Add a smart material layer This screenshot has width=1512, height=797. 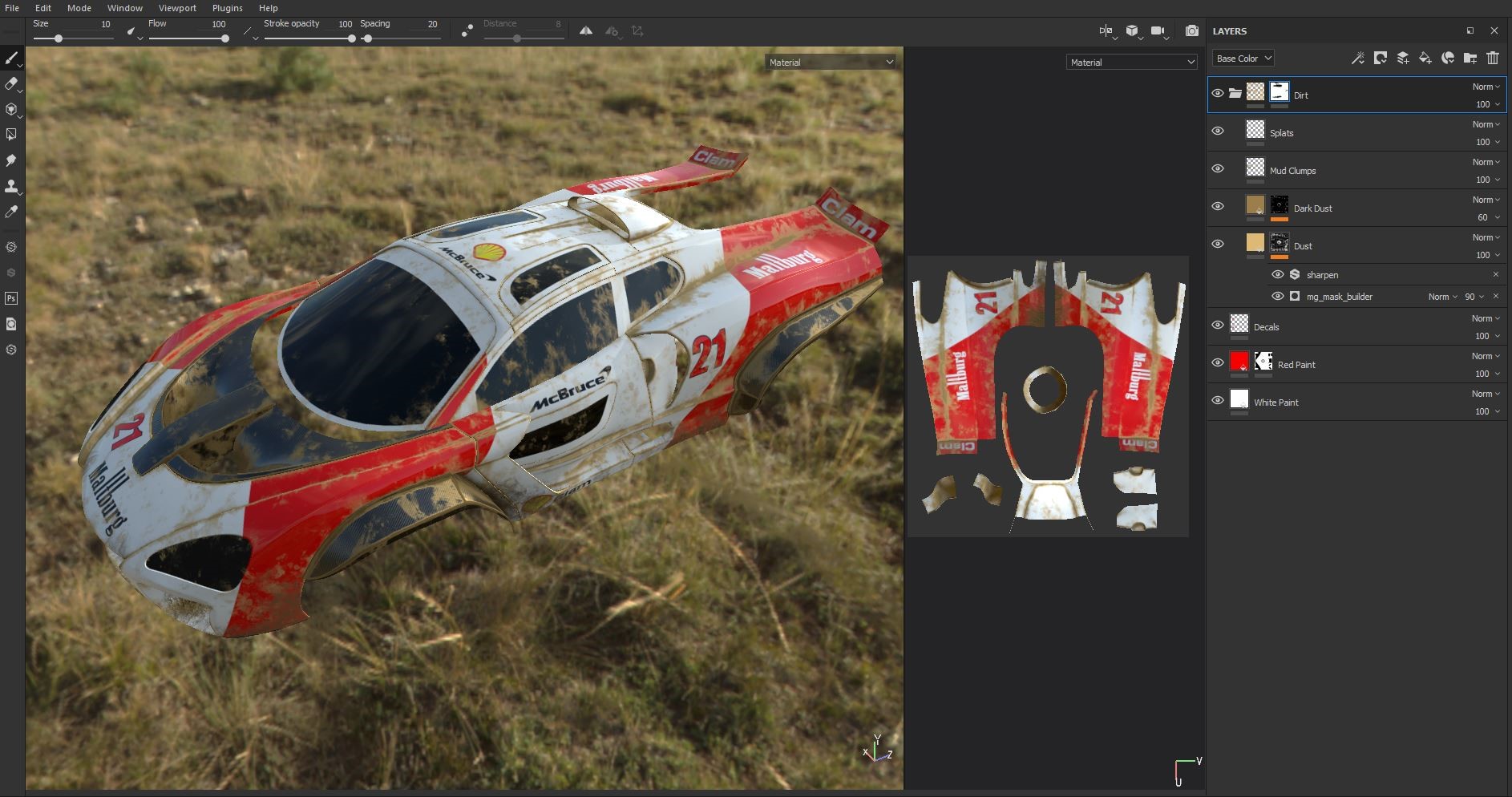(1448, 58)
